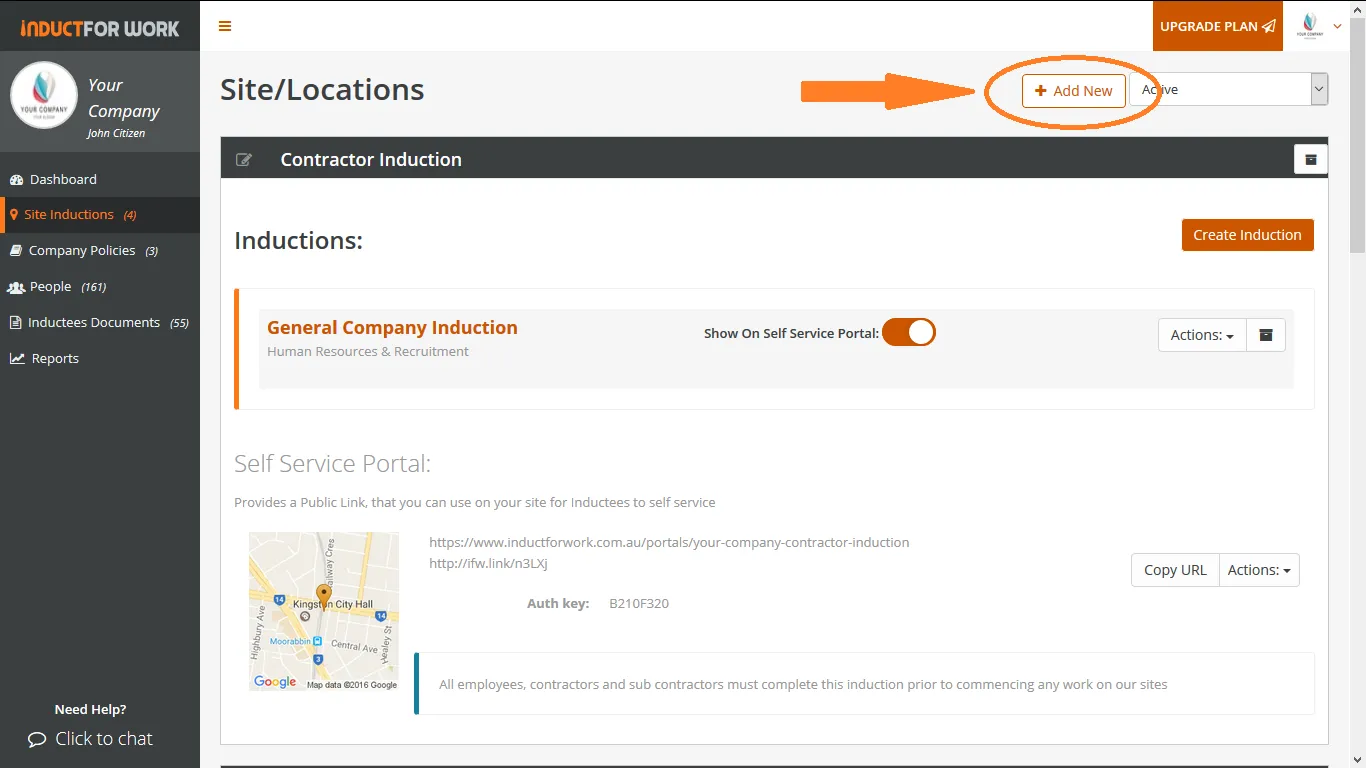Click the Copy URL button

coord(1175,570)
